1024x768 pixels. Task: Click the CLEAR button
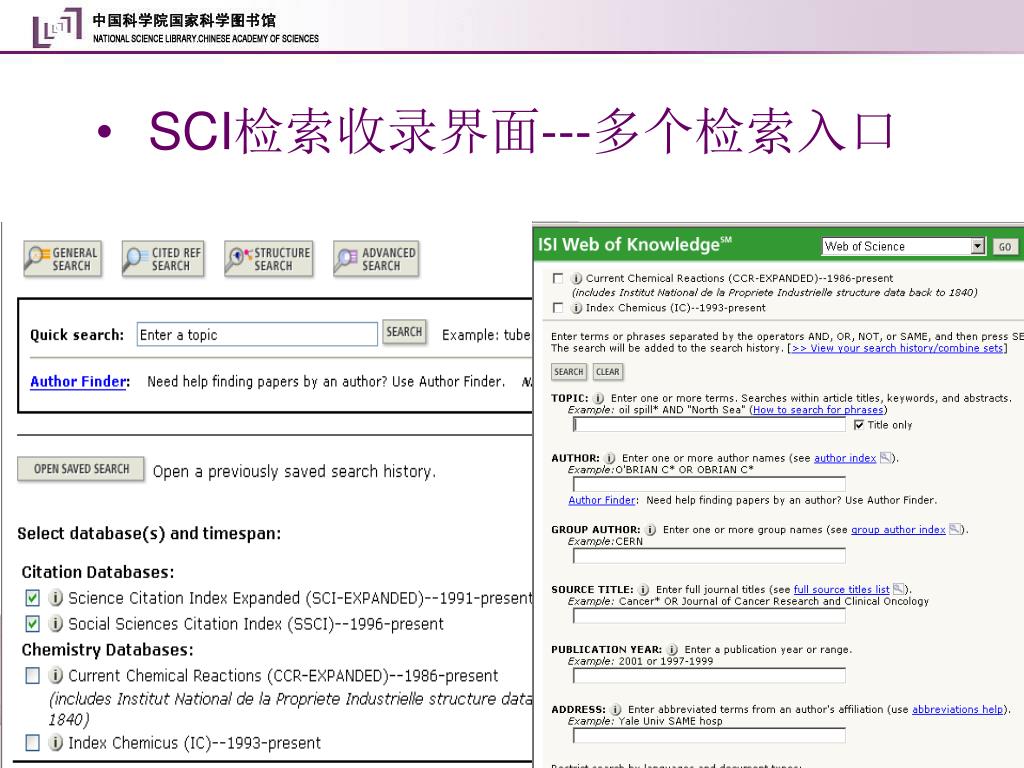coord(607,372)
